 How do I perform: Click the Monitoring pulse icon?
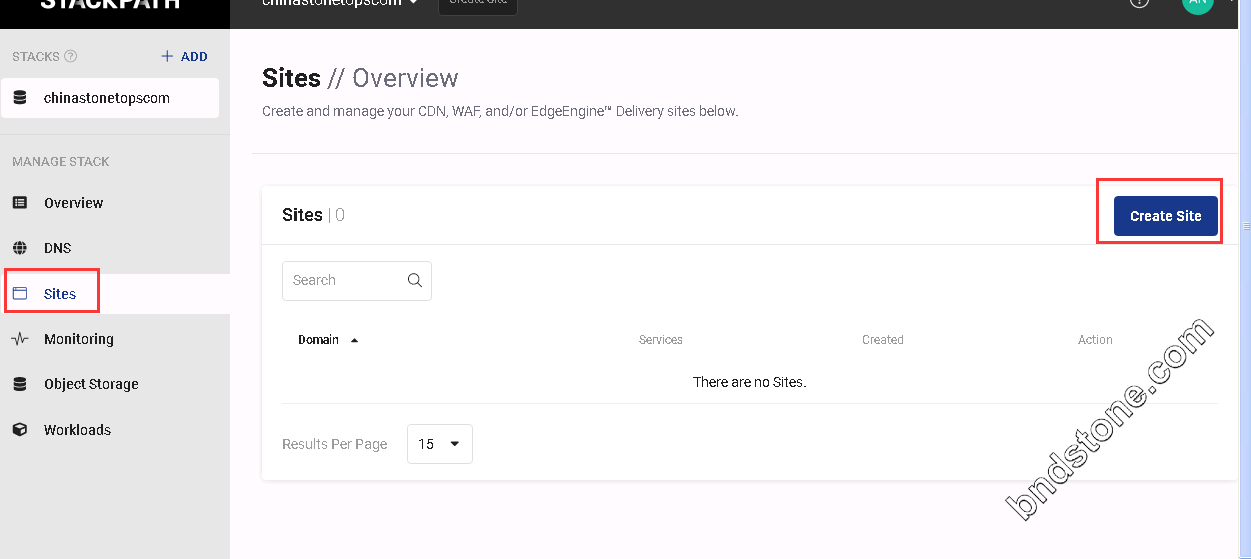pyautogui.click(x=20, y=339)
